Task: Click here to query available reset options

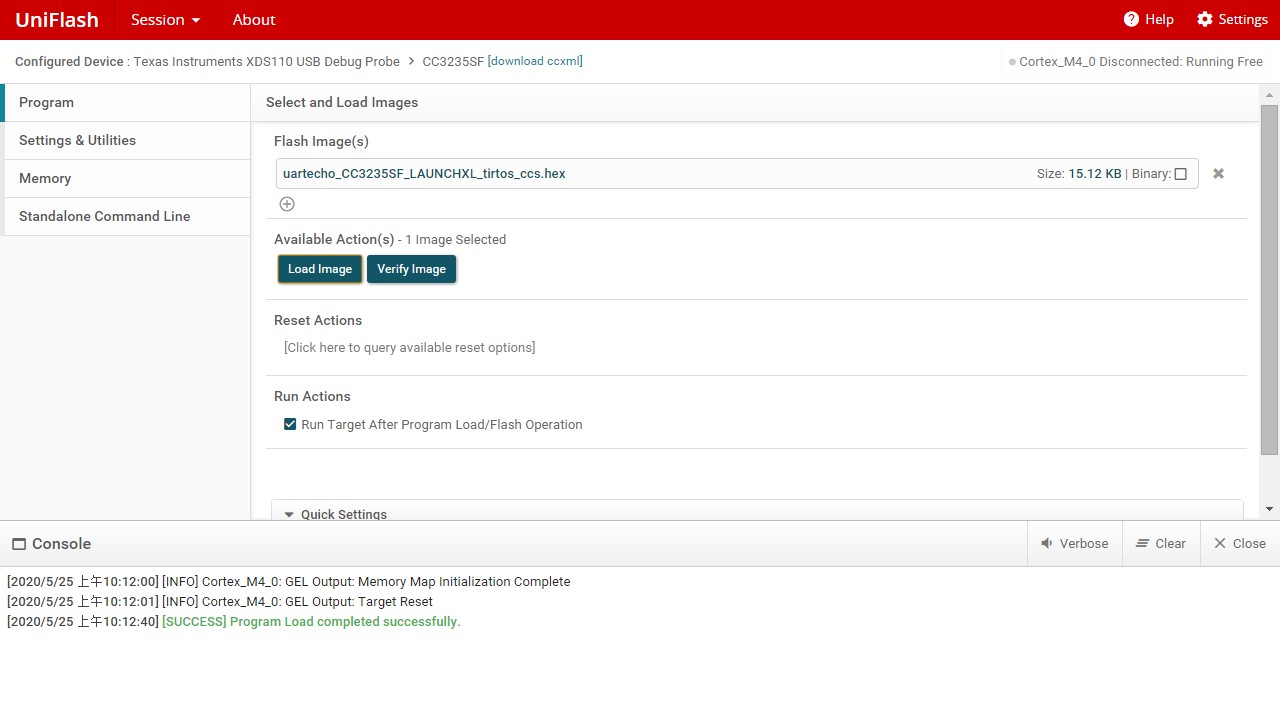Action: 409,348
